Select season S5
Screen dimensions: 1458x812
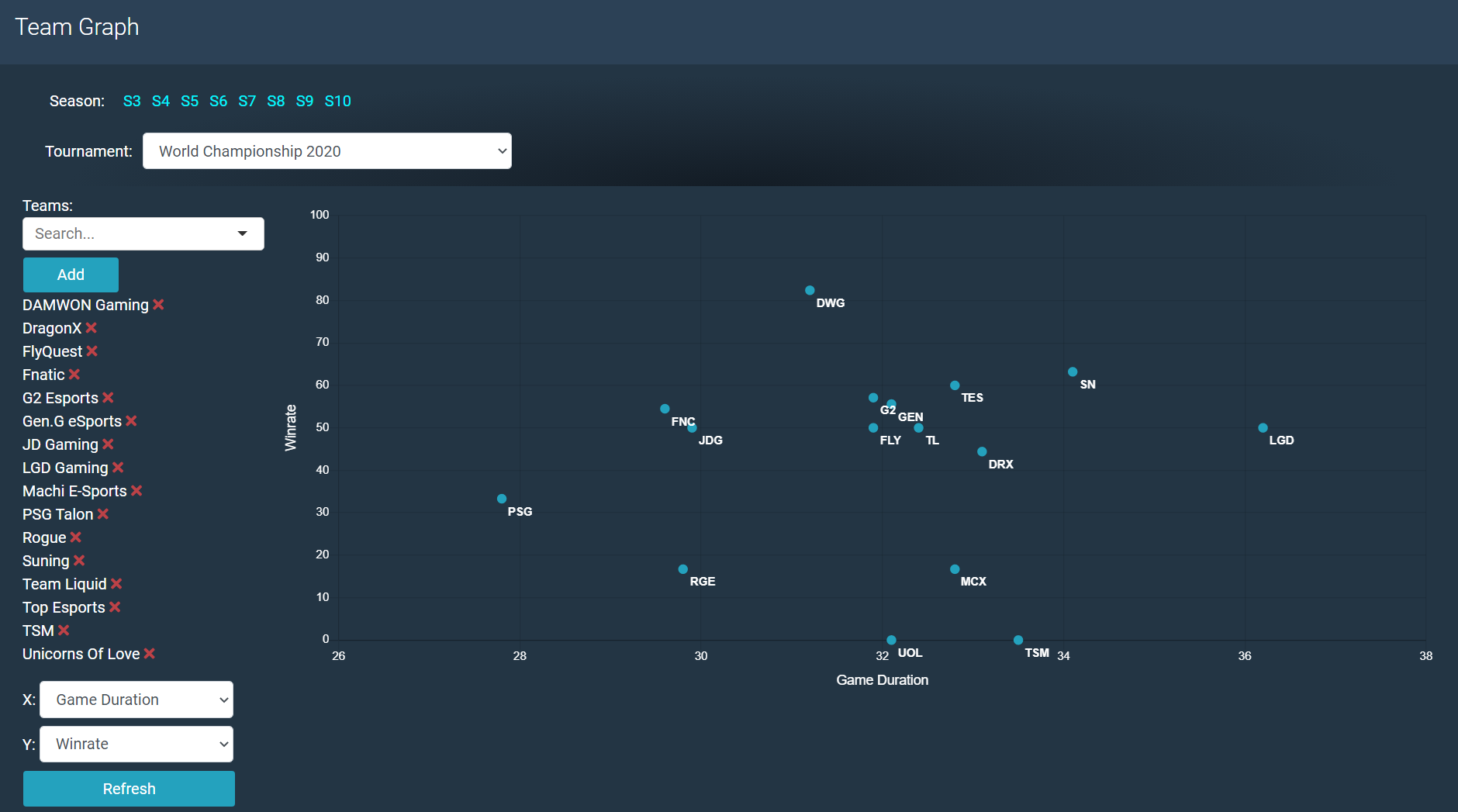pos(189,101)
